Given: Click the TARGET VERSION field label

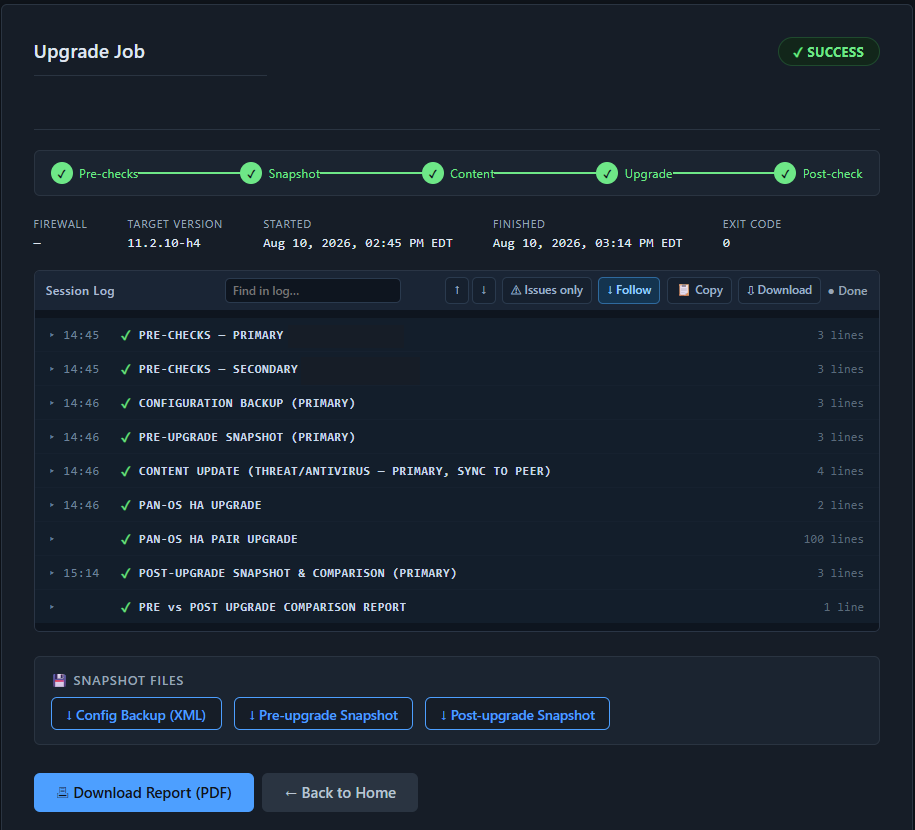Looking at the screenshot, I should [175, 224].
